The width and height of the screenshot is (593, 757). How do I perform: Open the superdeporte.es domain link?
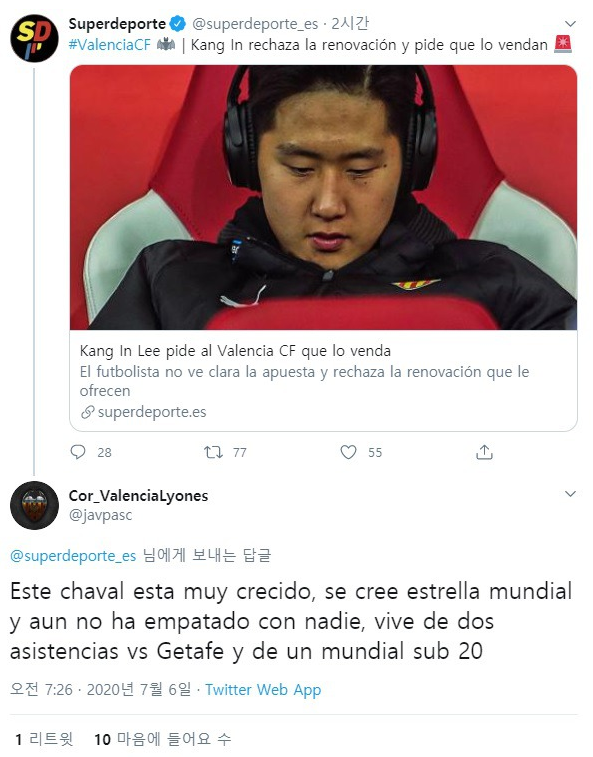tap(152, 412)
